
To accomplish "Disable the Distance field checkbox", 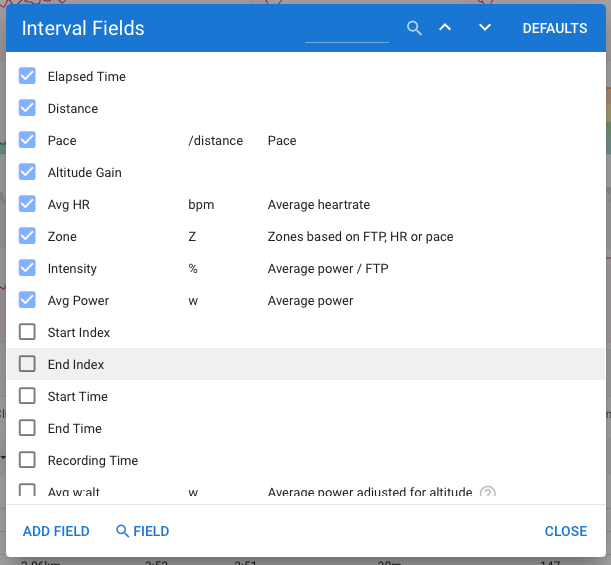I will 27,108.
